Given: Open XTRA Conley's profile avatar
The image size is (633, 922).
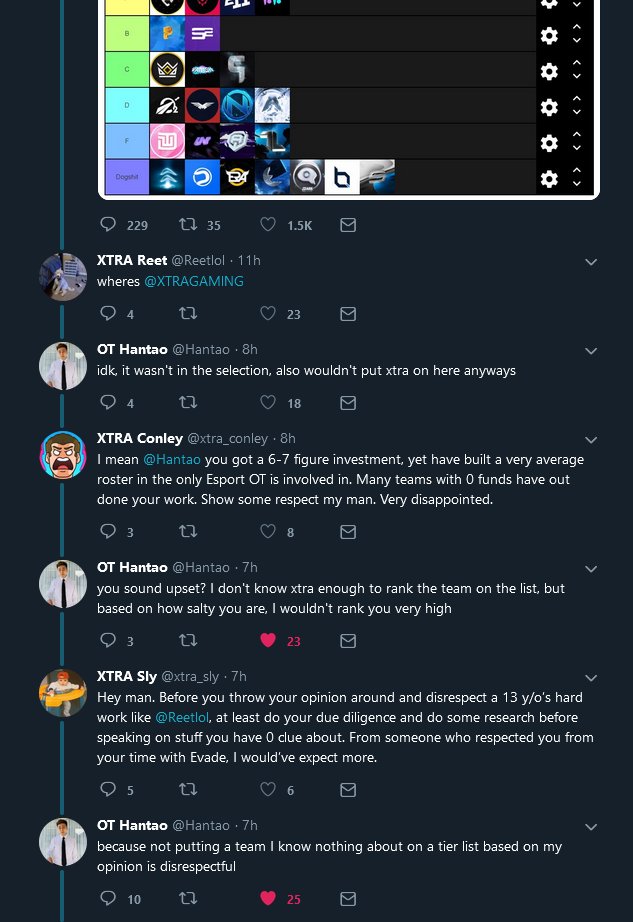Looking at the screenshot, I should pos(63,455).
